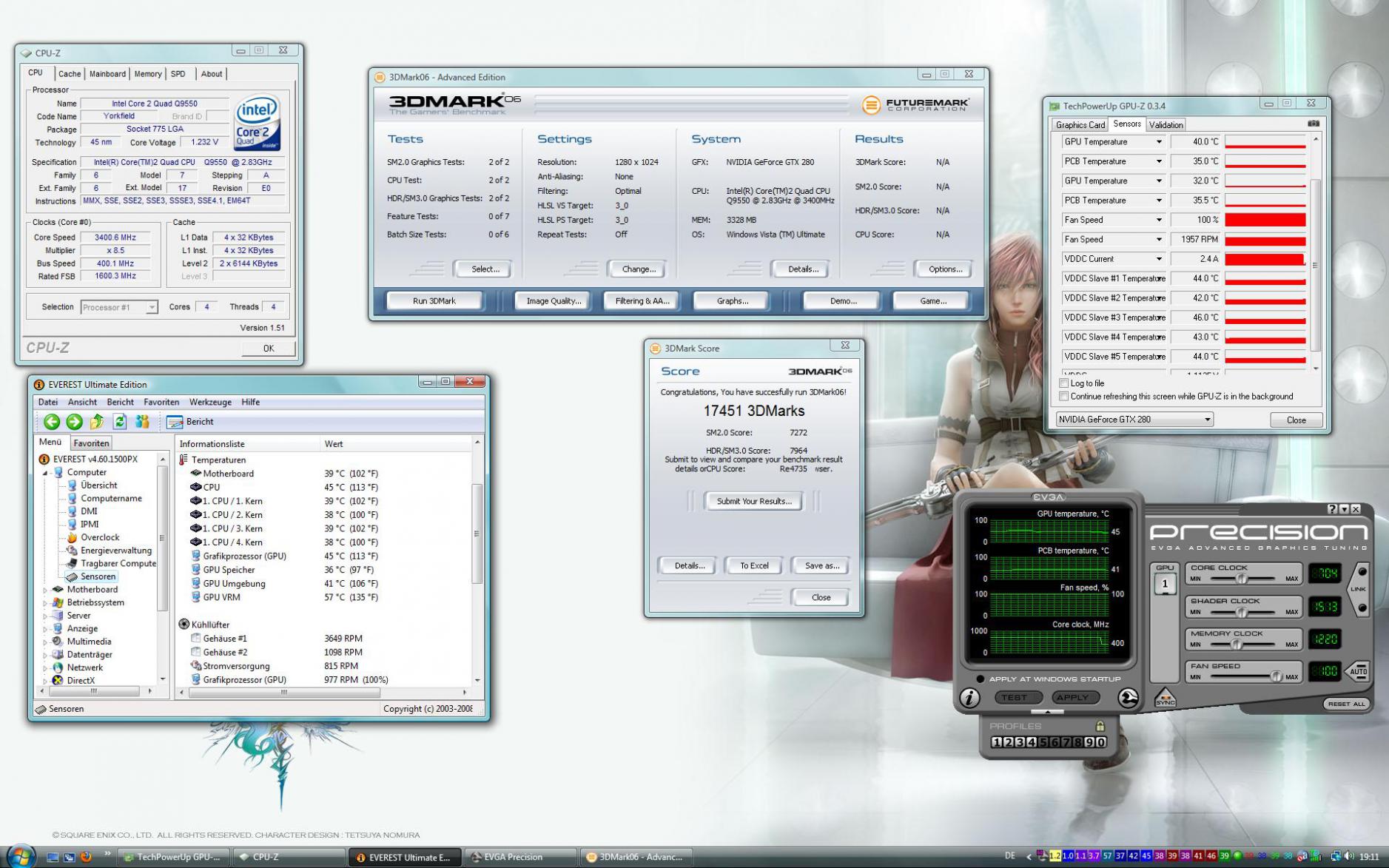
Task: Click the taskbar volume icon
Action: (x=1350, y=856)
